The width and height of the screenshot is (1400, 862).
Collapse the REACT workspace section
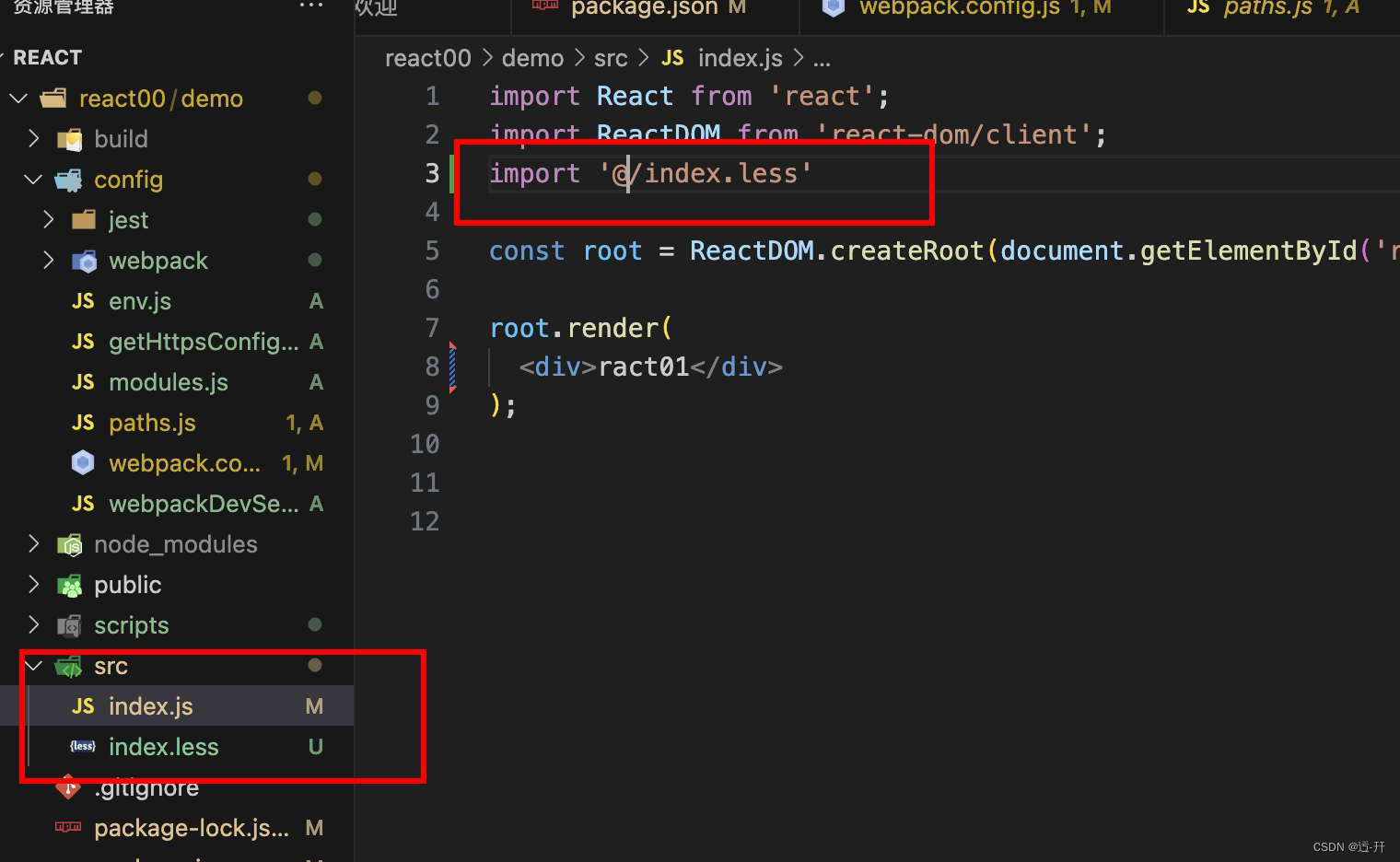tap(4, 57)
